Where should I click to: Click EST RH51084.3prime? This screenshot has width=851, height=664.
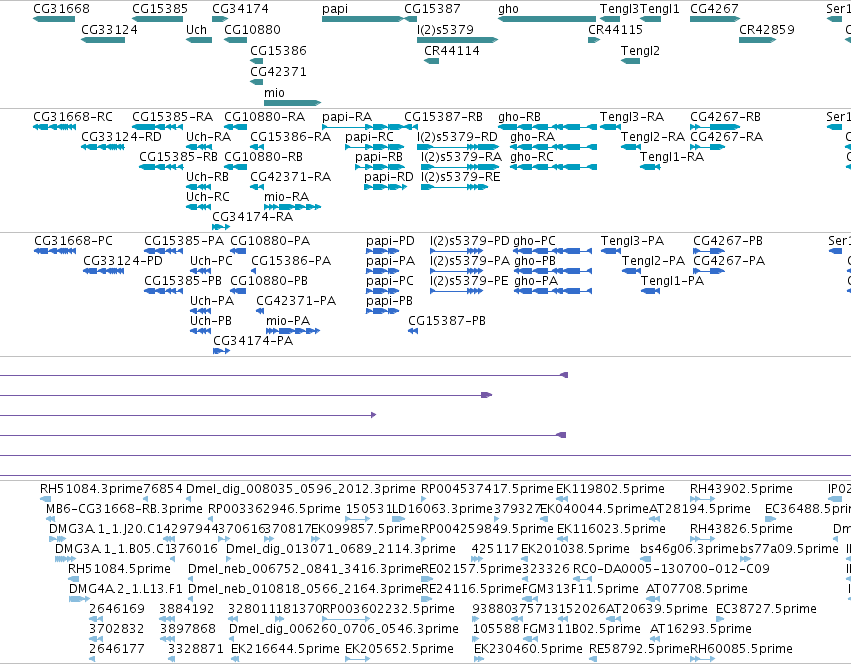point(91,489)
